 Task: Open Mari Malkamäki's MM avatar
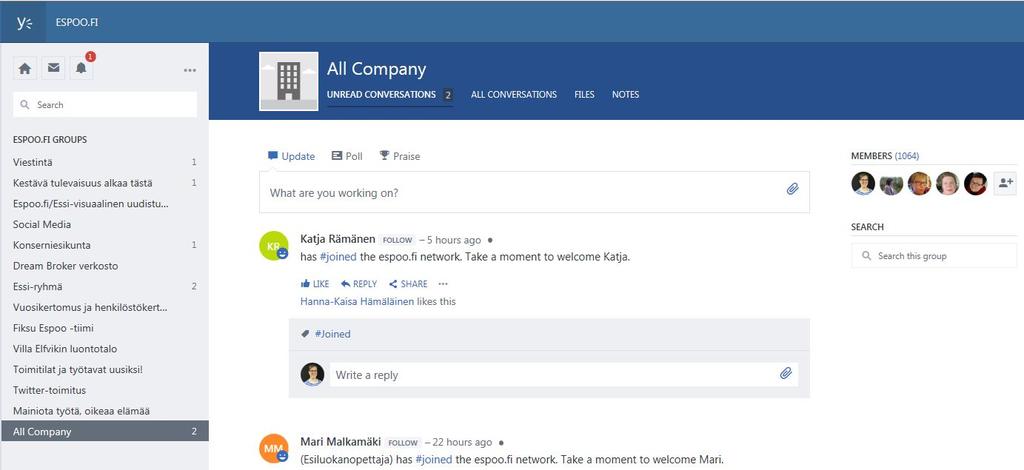274,448
